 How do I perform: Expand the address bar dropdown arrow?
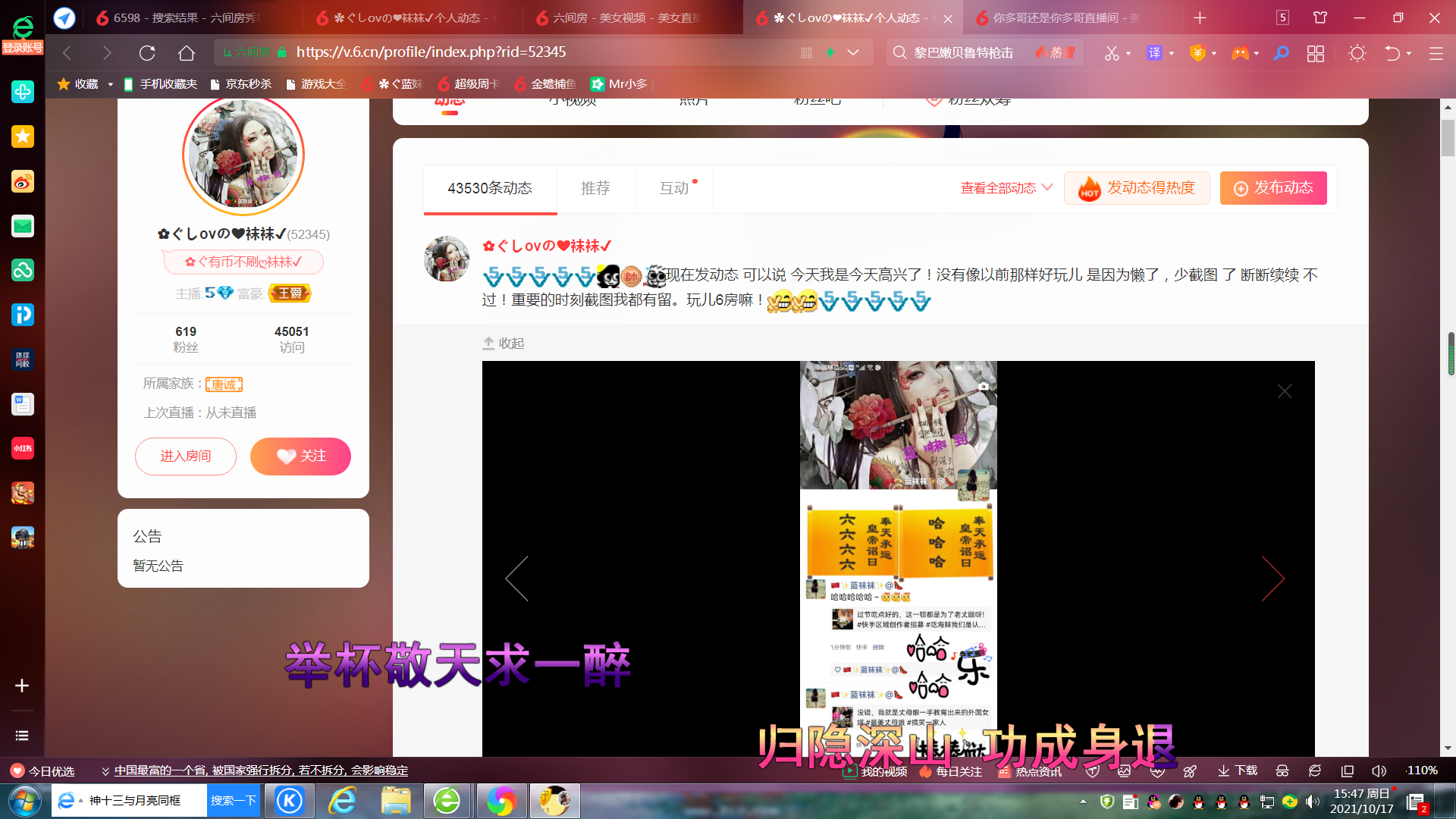pos(853,52)
